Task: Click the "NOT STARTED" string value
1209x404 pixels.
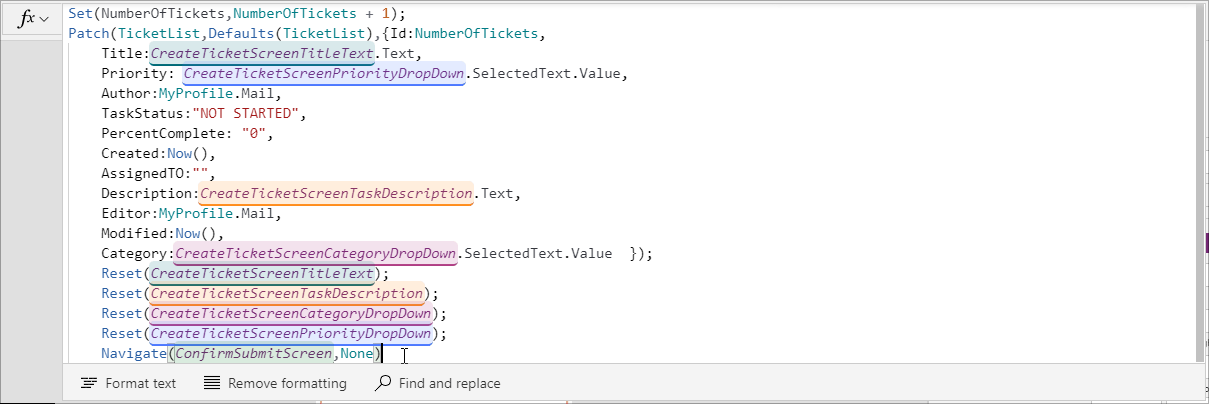Action: pyautogui.click(x=245, y=113)
